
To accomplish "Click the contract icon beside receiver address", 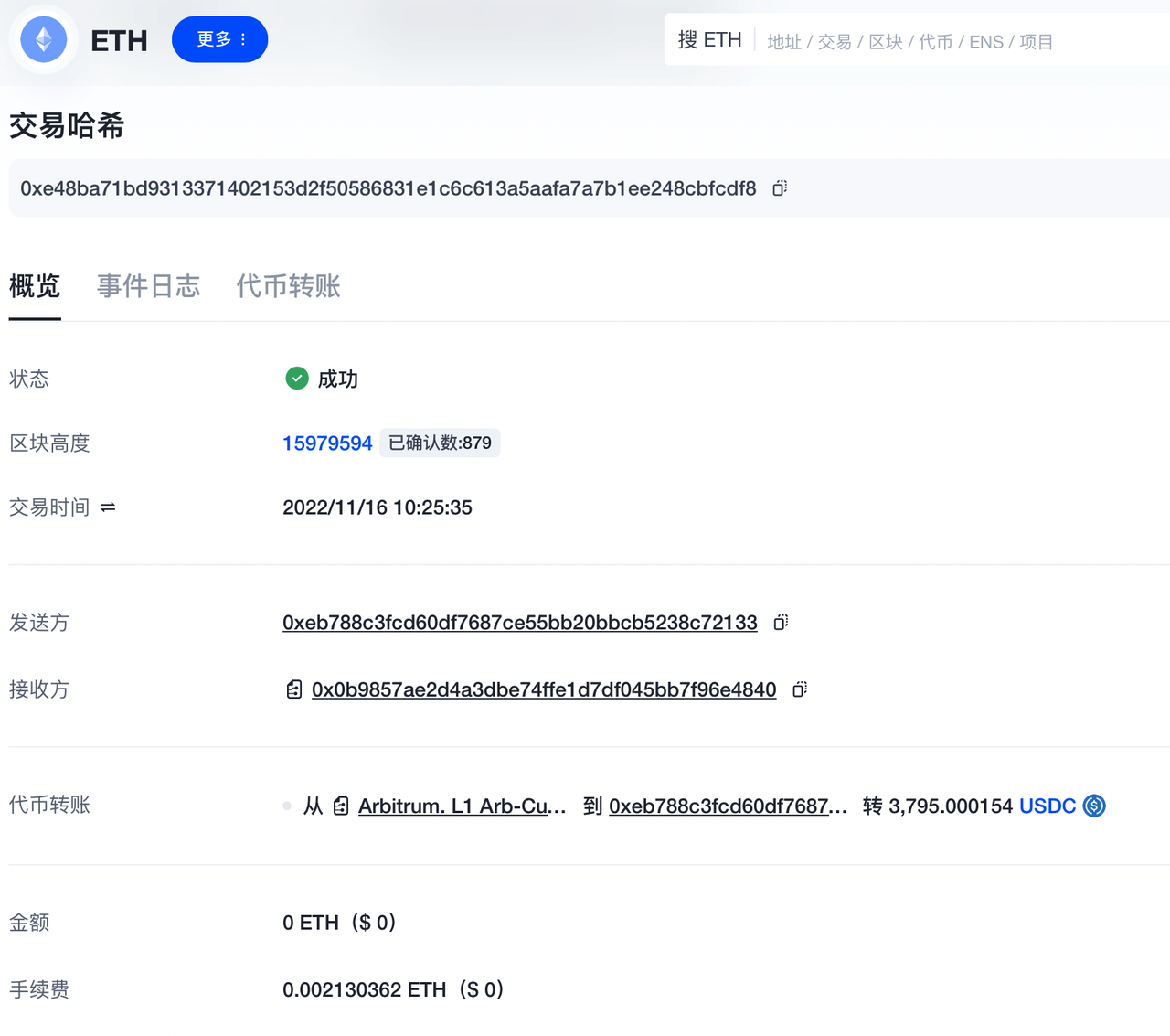I will [x=293, y=689].
